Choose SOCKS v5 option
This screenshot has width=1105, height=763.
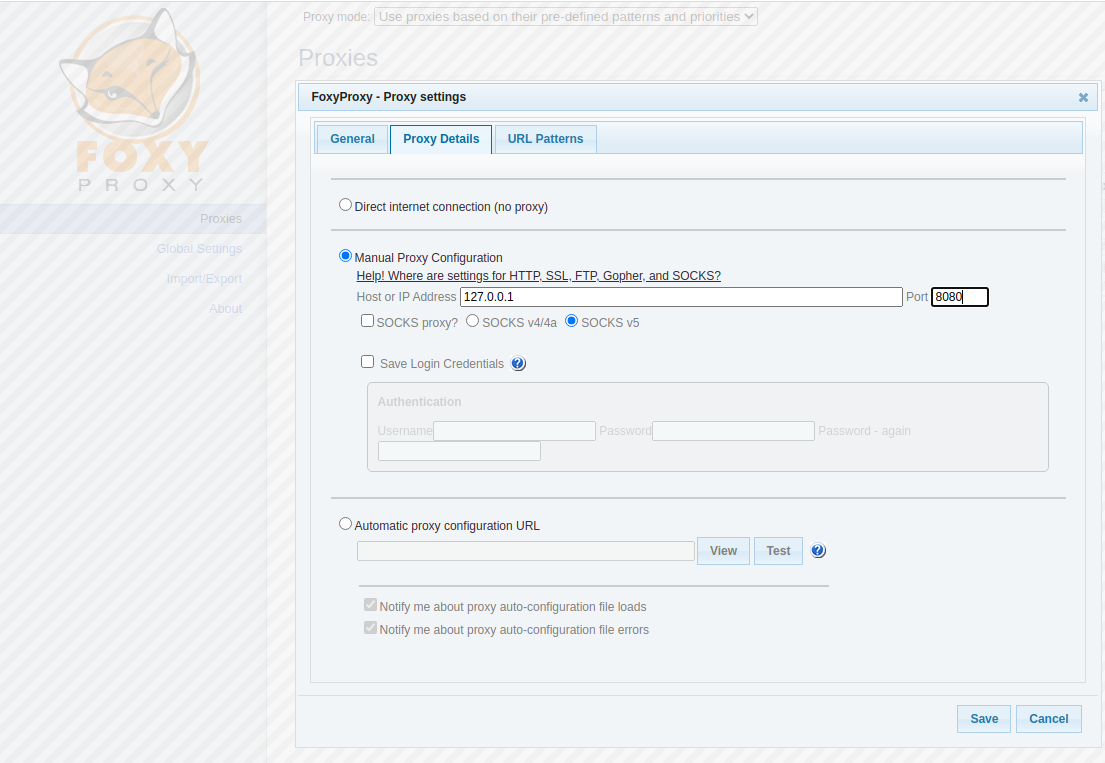[572, 321]
